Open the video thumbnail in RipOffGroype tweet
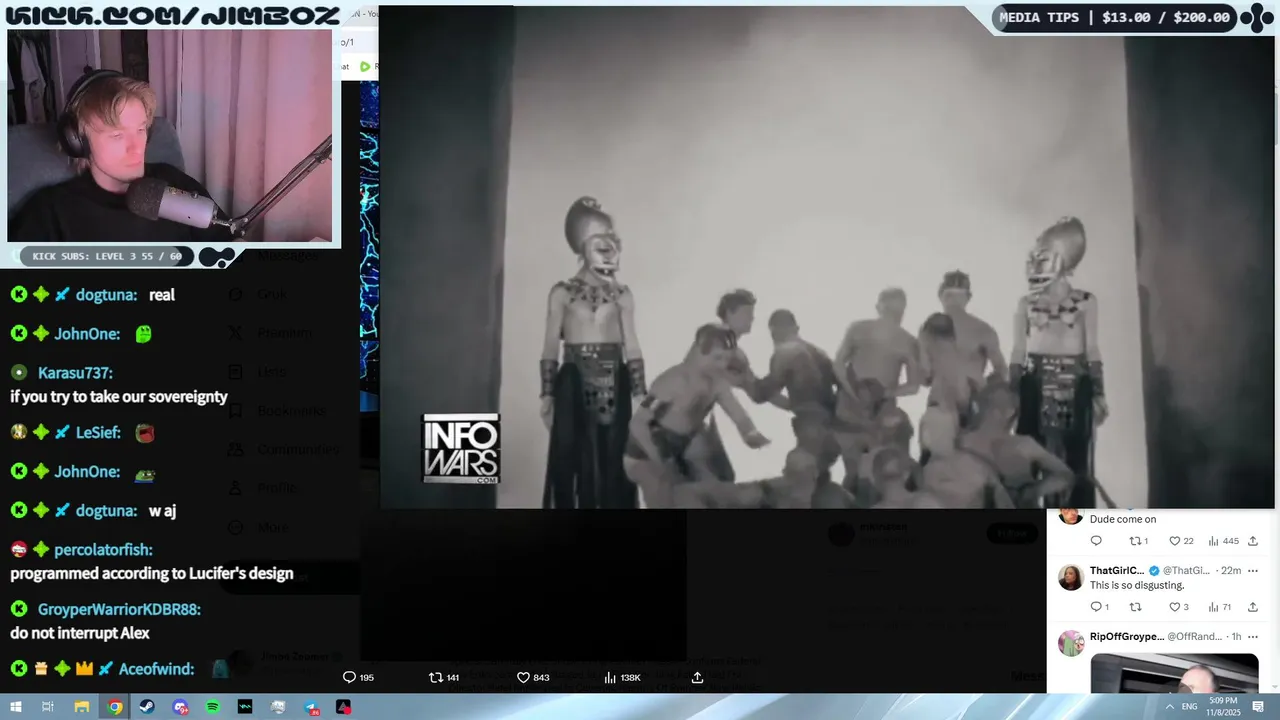The image size is (1280, 720). pos(1174,673)
